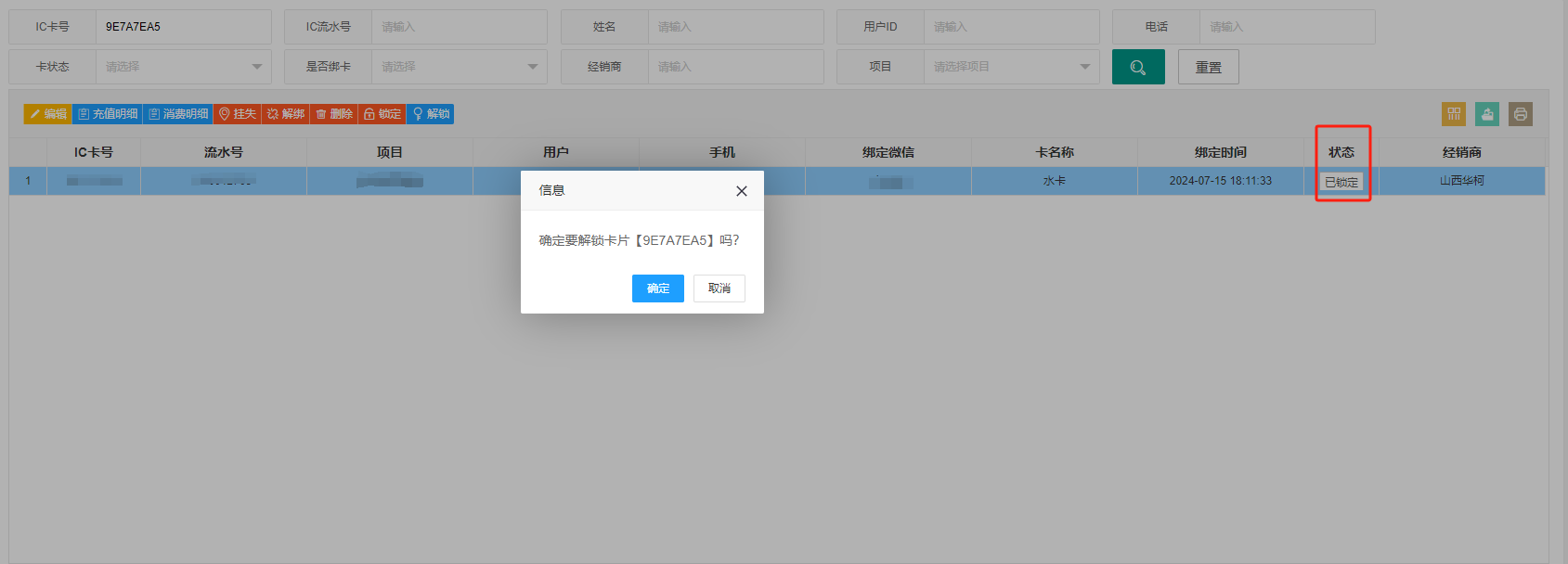
Task: Click the print icon button
Action: (1521, 114)
